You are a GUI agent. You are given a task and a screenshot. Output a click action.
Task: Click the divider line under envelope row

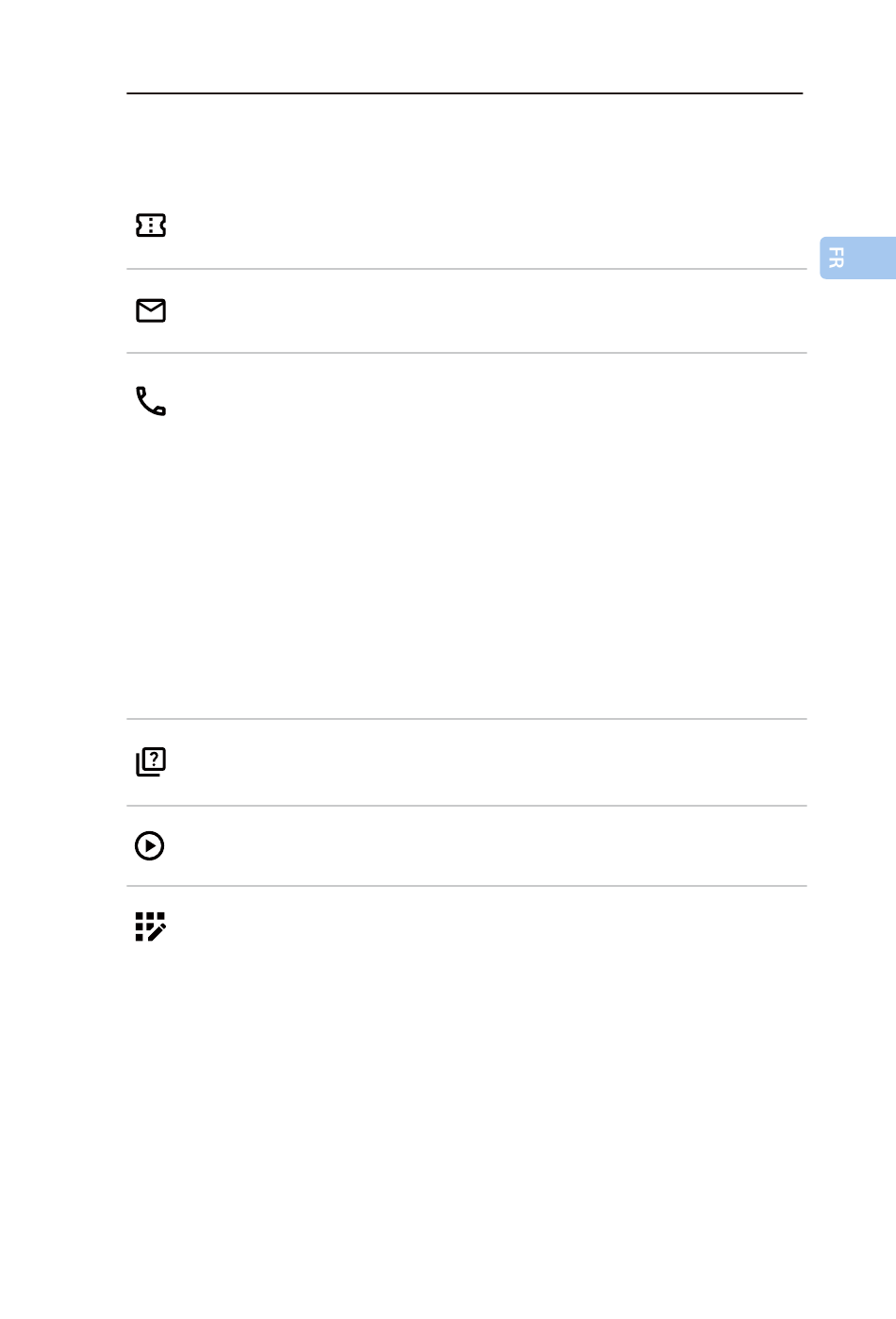[467, 353]
